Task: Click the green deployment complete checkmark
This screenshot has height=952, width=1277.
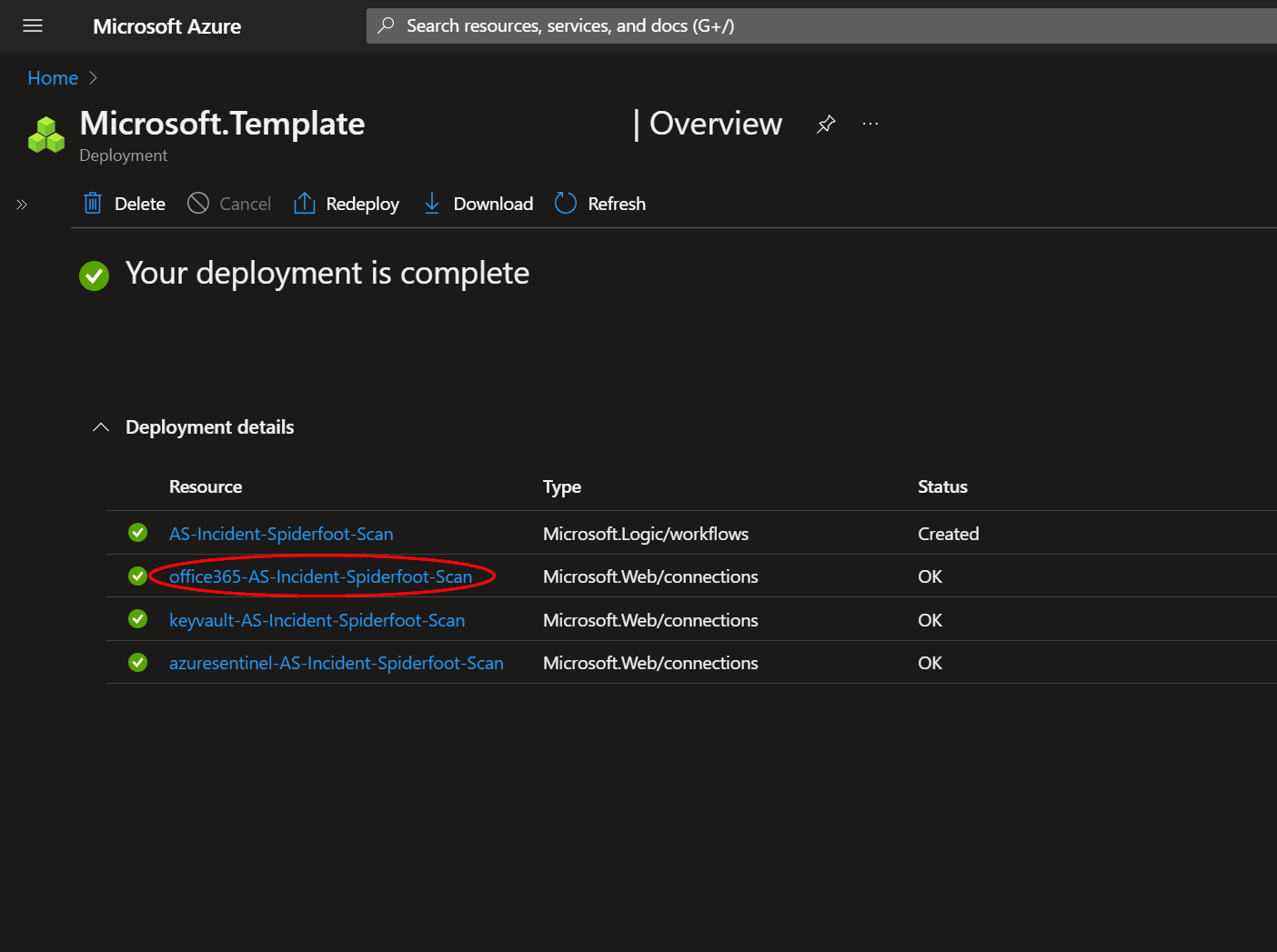Action: click(95, 276)
